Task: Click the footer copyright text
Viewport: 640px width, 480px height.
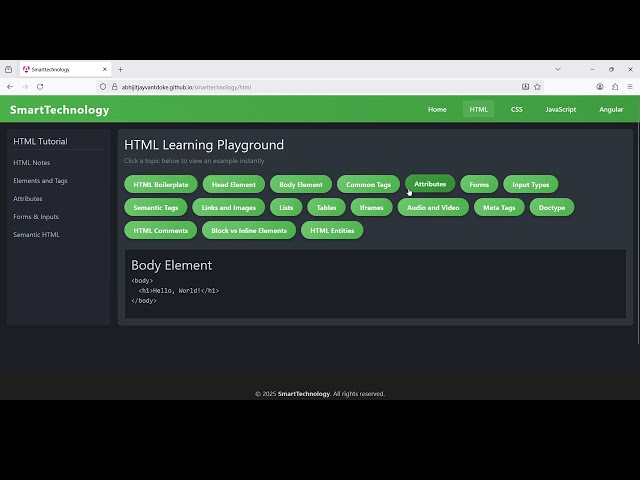Action: click(320, 393)
